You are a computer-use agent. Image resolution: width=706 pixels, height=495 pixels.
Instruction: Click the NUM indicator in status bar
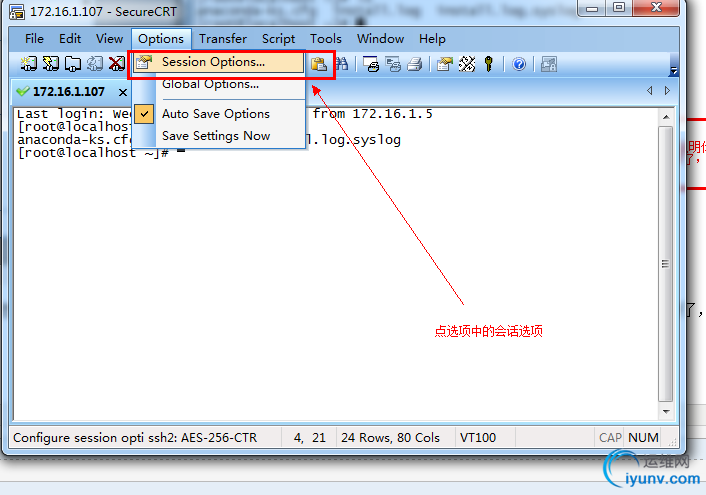pyautogui.click(x=643, y=438)
